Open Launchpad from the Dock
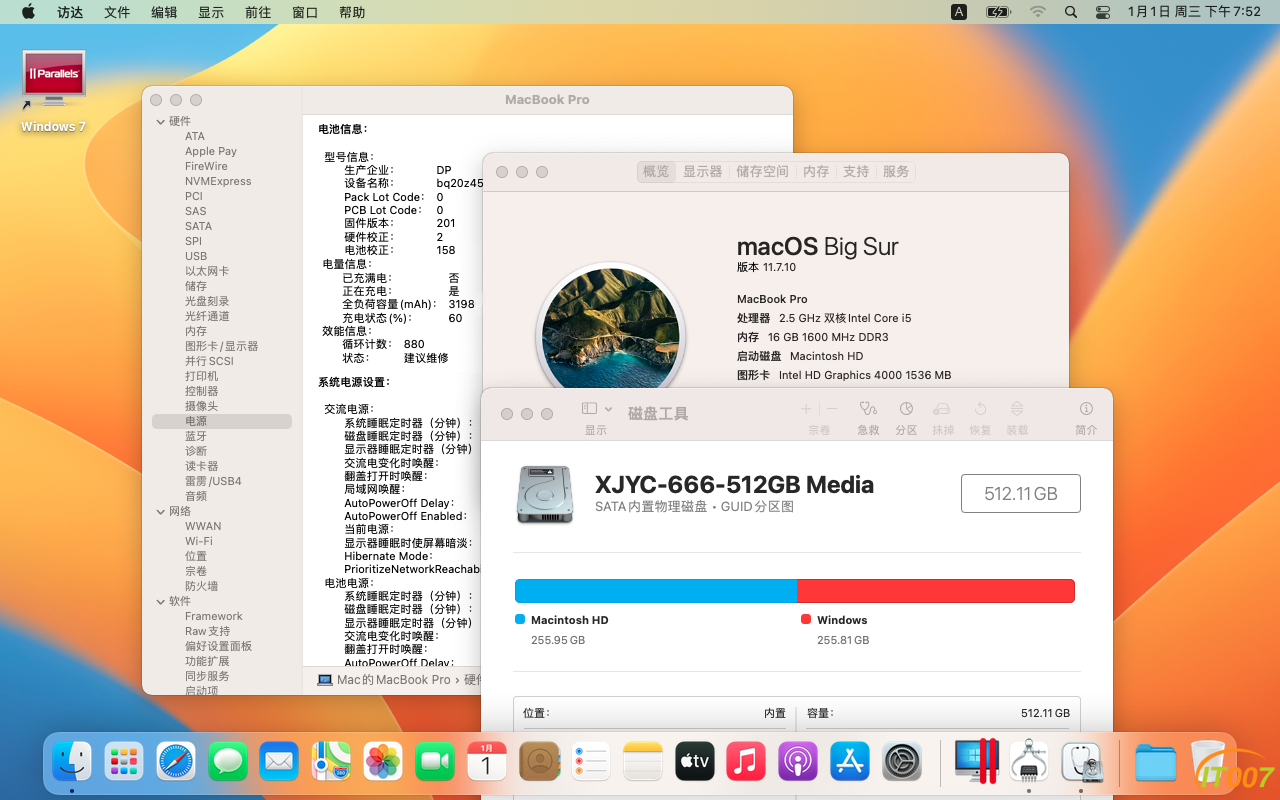The width and height of the screenshot is (1280, 800). 124,762
